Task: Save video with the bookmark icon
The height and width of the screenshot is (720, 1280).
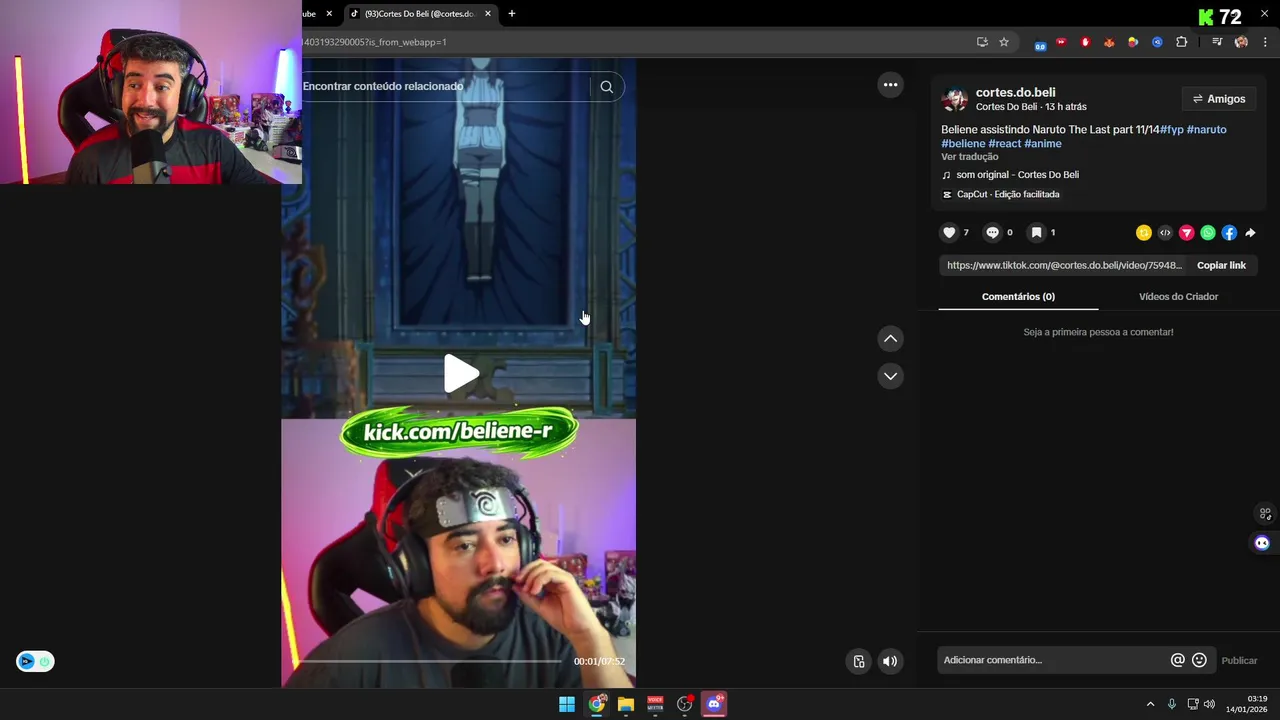Action: tap(1036, 232)
